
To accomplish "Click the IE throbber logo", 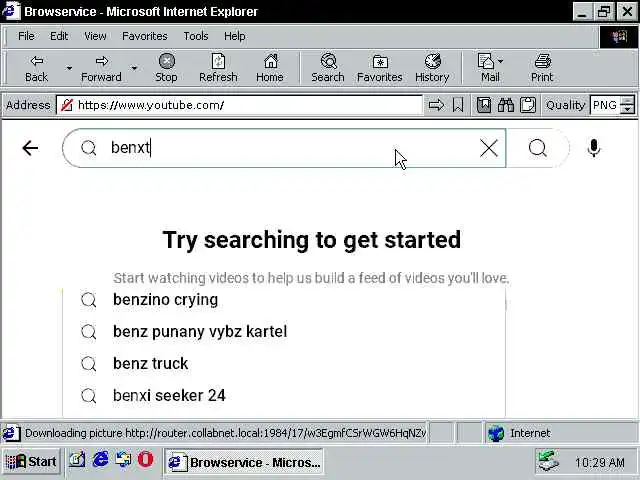I will (x=618, y=37).
